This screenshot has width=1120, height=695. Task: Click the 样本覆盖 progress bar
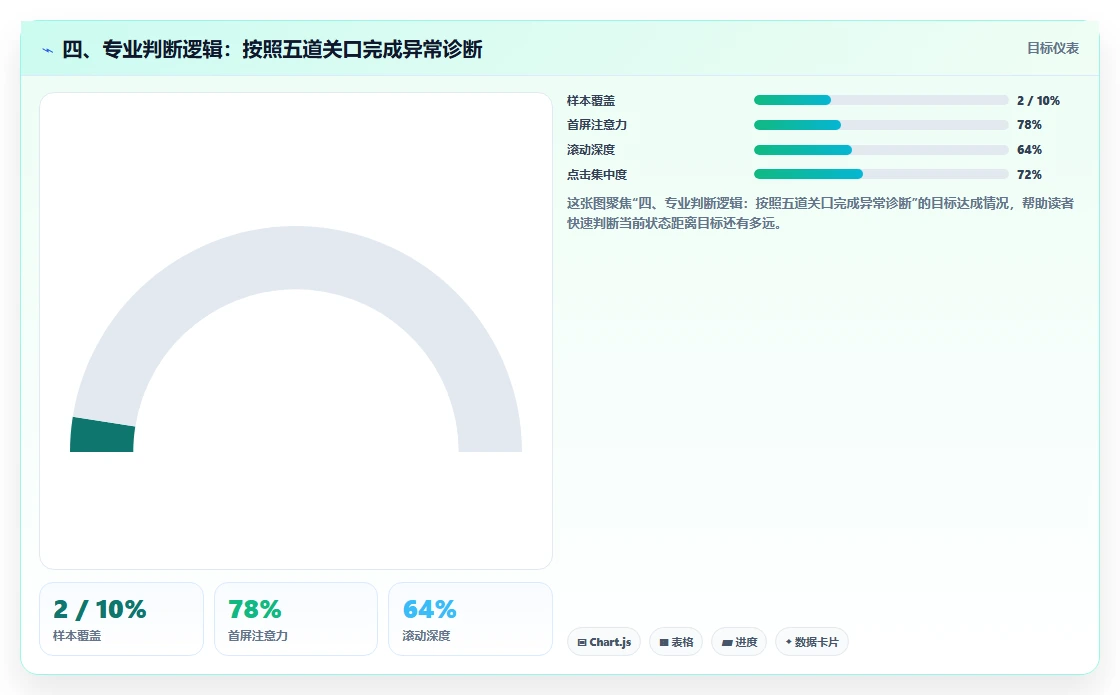[x=881, y=100]
